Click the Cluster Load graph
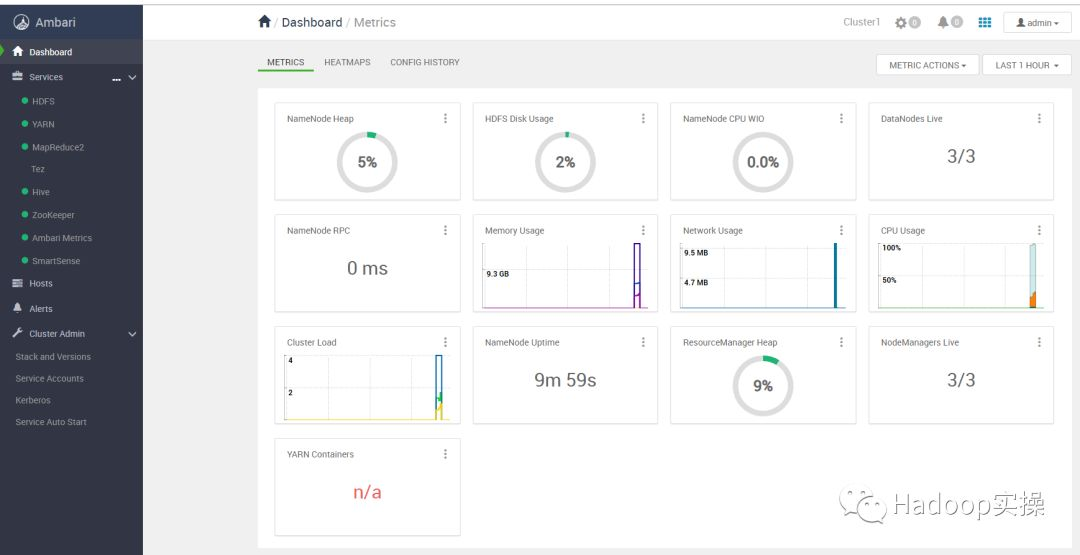 [367, 387]
